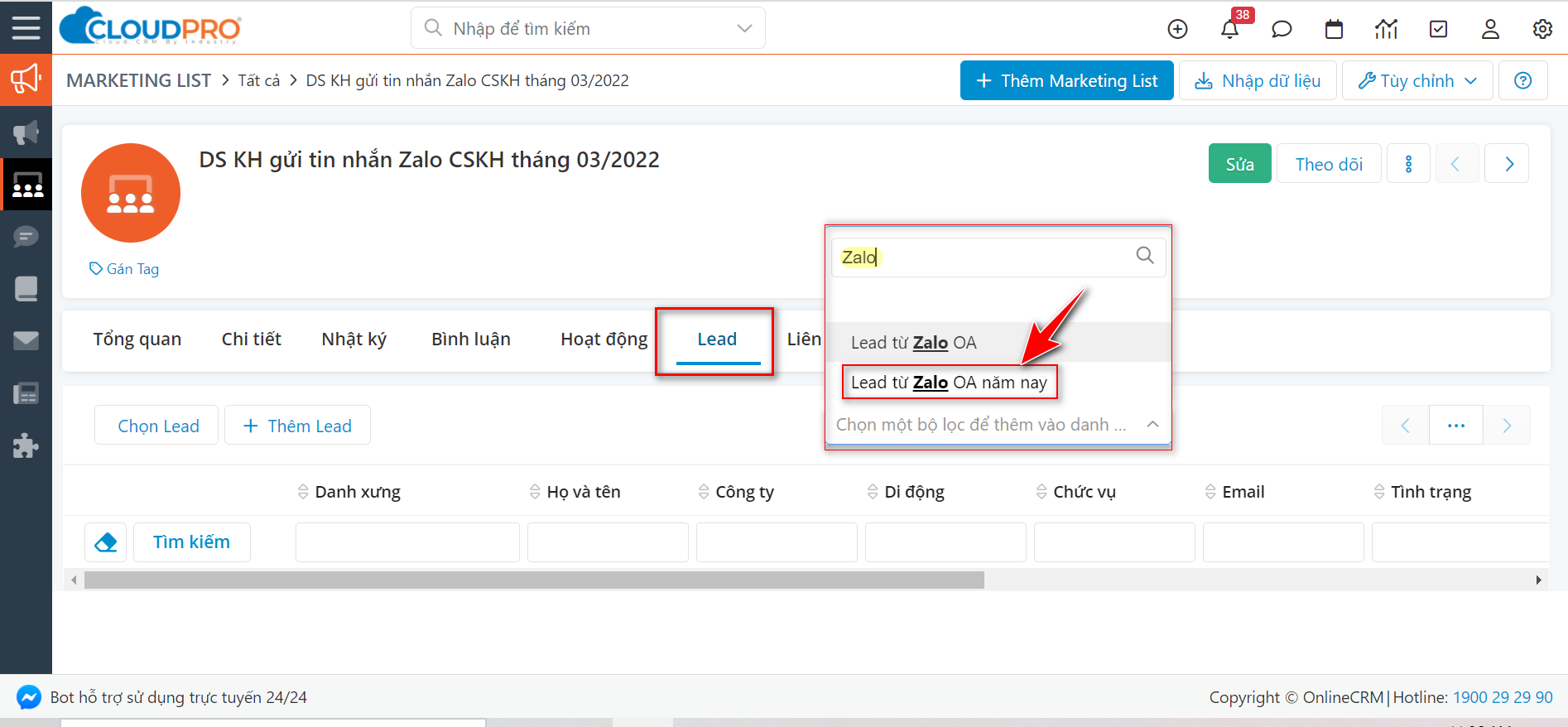Click the Zalo filter search field

[998, 258]
